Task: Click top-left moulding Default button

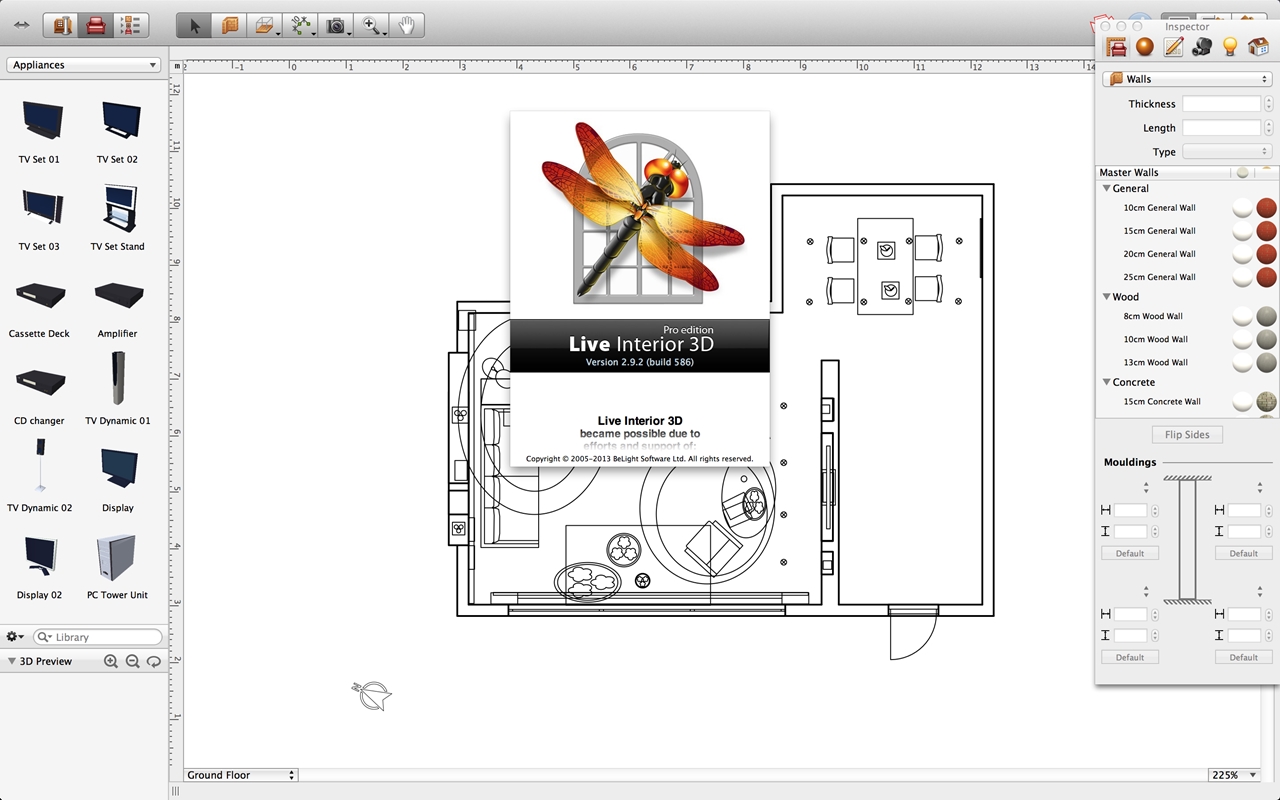Action: click(1130, 553)
